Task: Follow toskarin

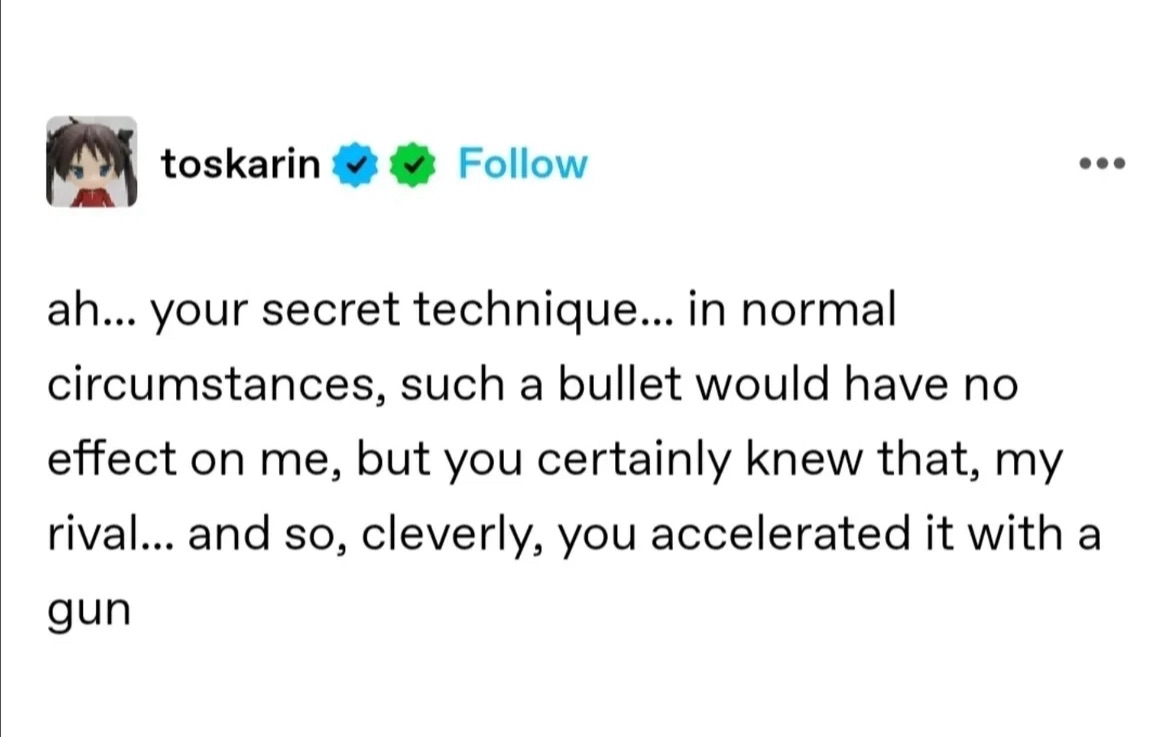Action: pos(522,163)
